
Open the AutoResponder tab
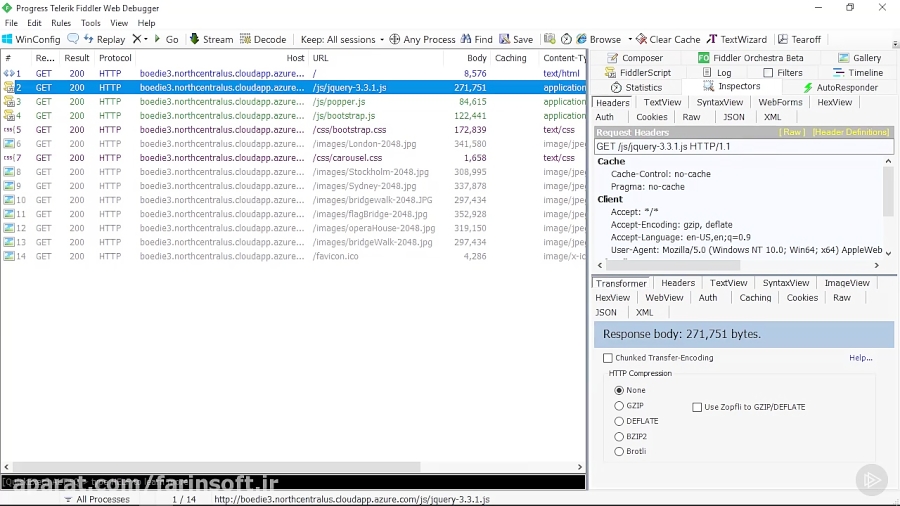tap(840, 88)
